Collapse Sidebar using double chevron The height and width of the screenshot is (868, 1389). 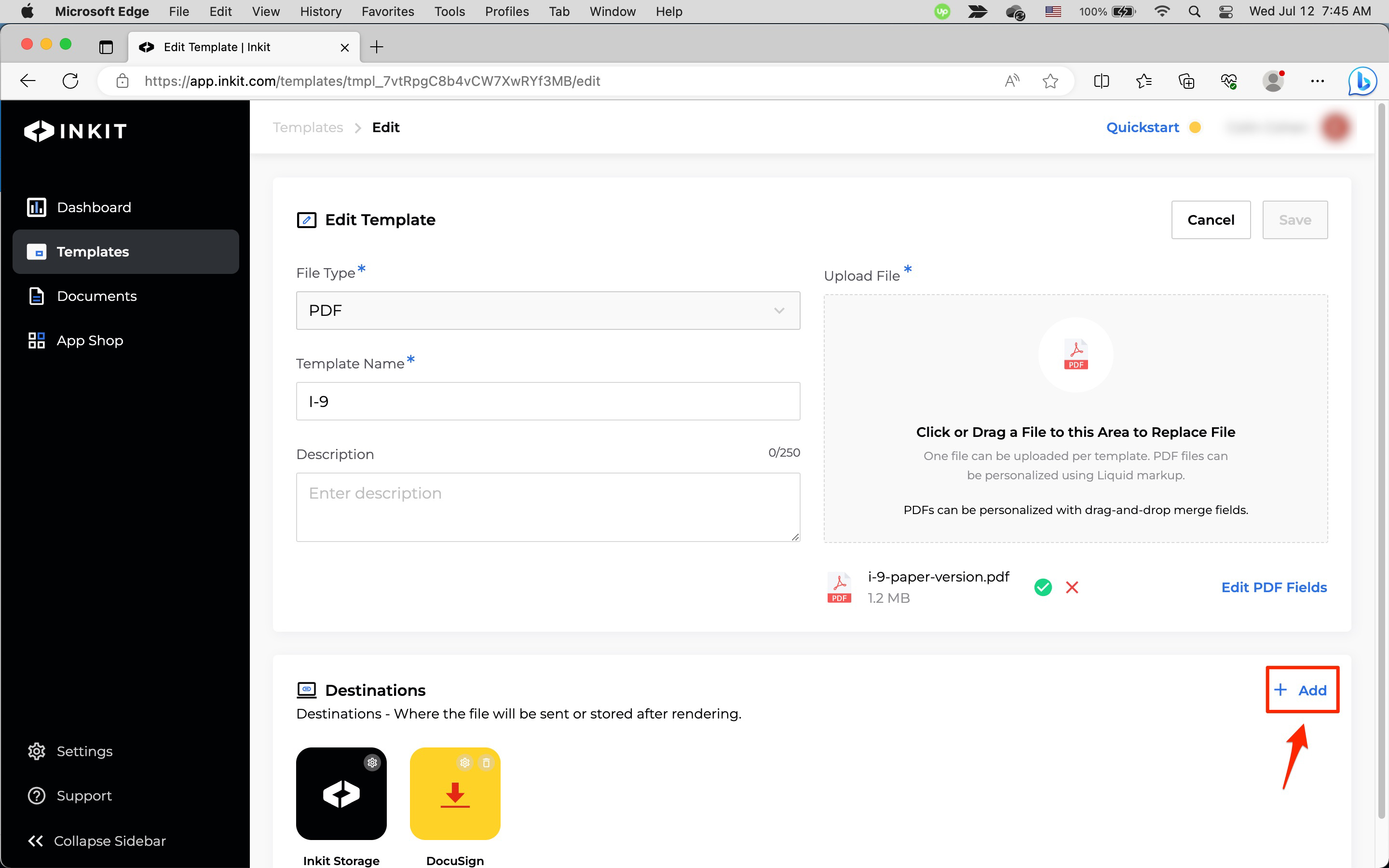pos(36,841)
